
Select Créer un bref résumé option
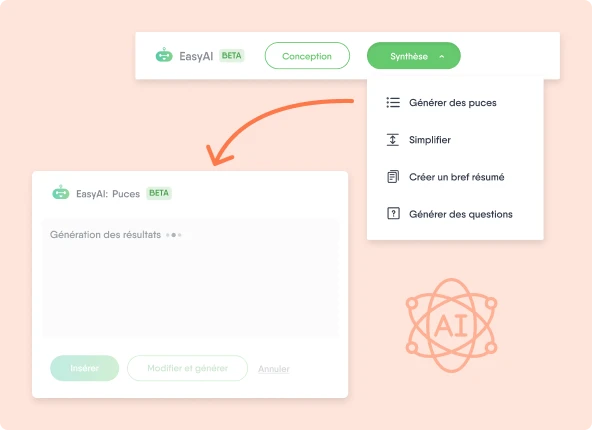tap(455, 177)
